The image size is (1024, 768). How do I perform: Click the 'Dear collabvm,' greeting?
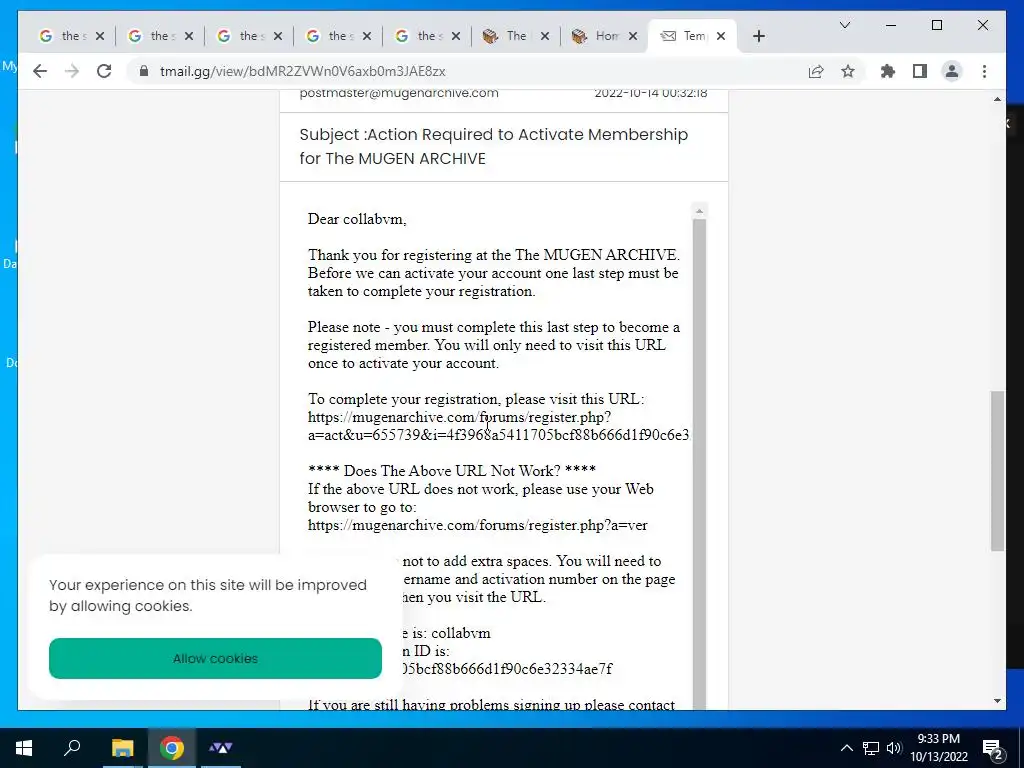click(x=357, y=219)
